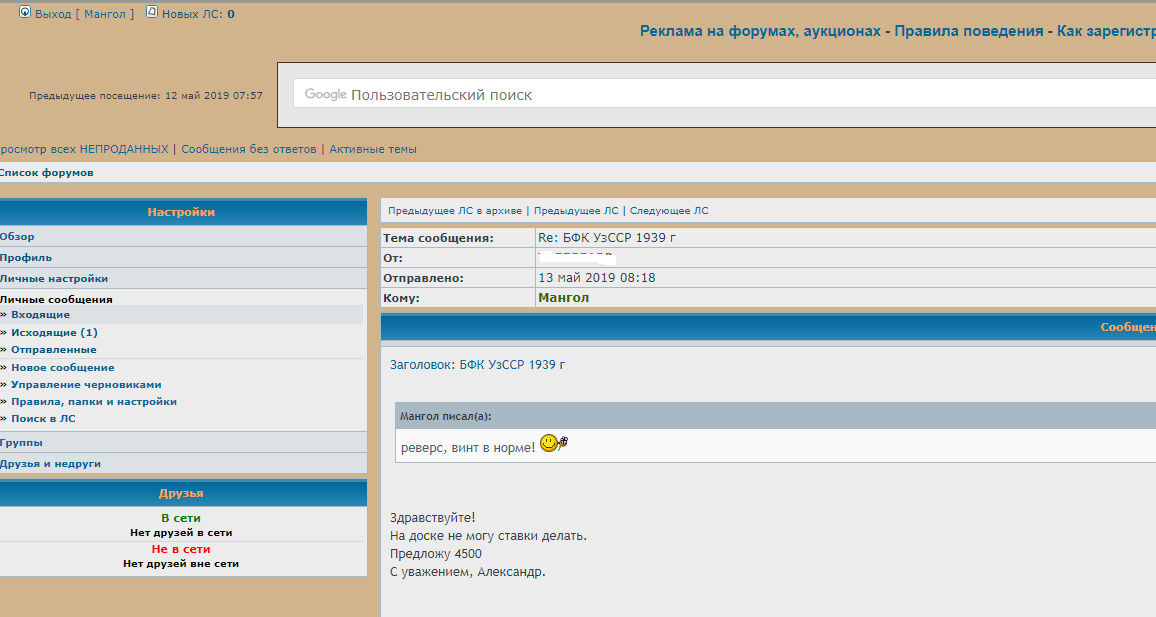Open Правила, папки и настройки
The height and width of the screenshot is (617, 1156).
[x=93, y=402]
